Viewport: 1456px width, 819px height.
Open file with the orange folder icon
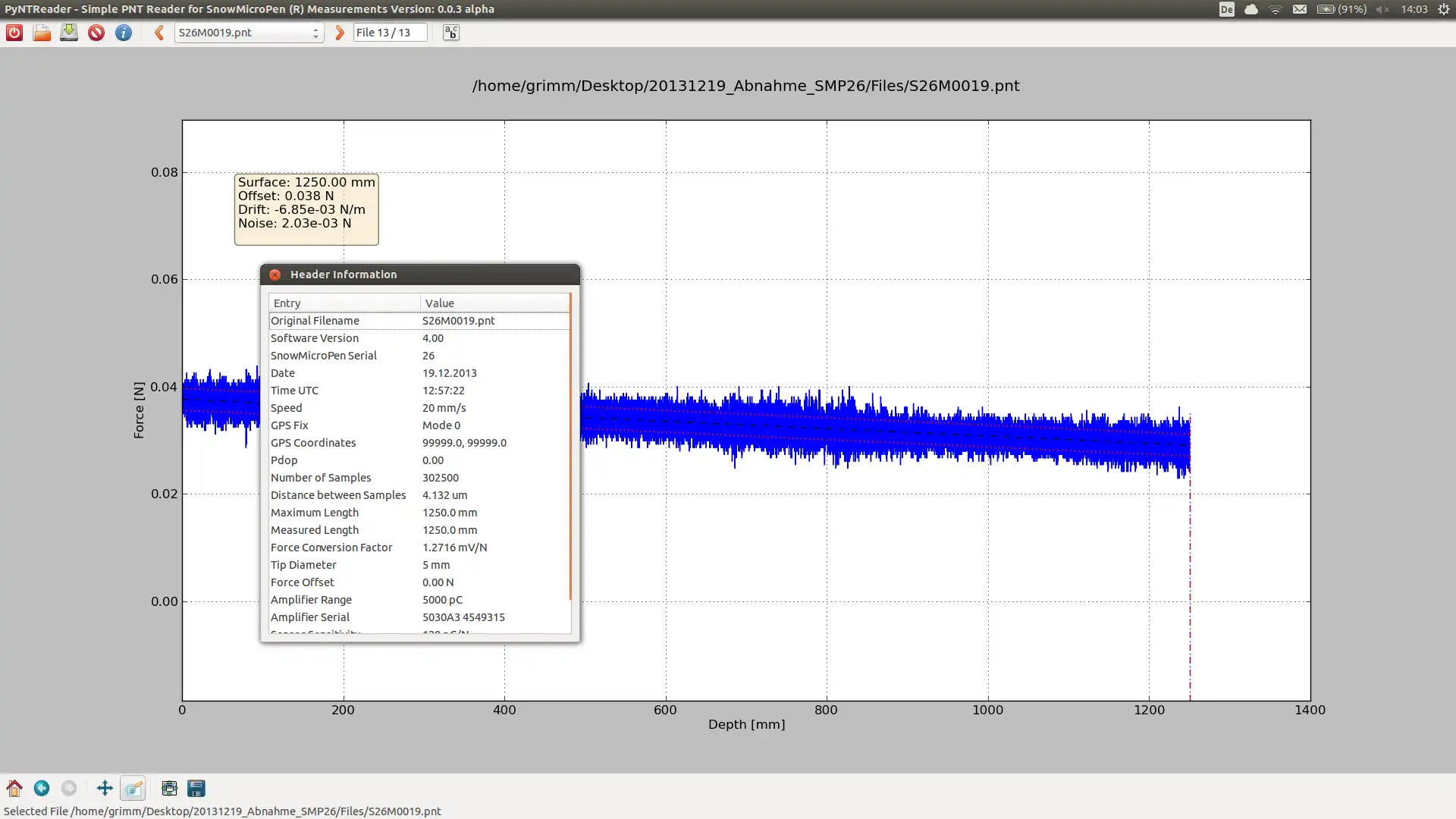pos(42,33)
